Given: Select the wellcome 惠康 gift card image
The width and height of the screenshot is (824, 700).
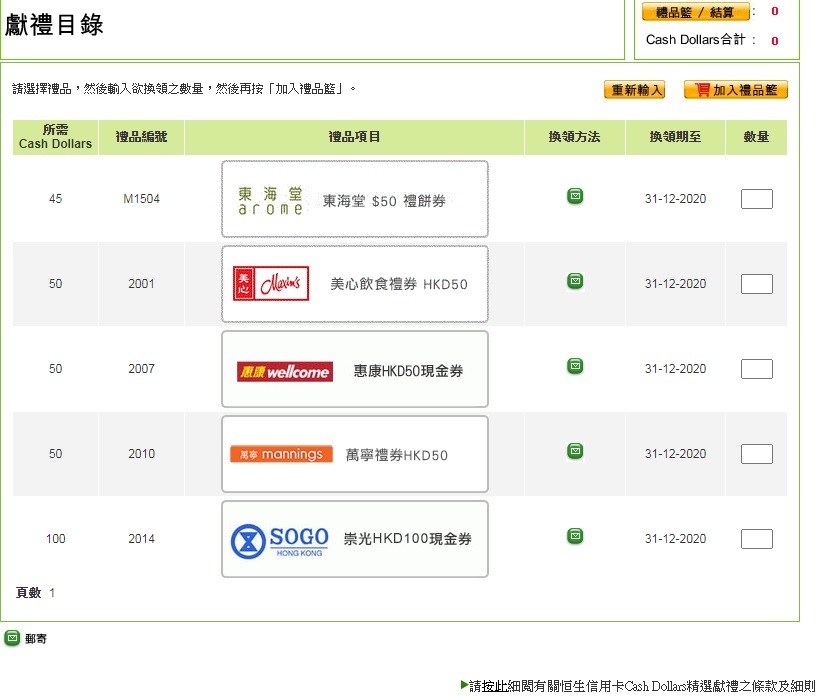Looking at the screenshot, I should 355,369.
